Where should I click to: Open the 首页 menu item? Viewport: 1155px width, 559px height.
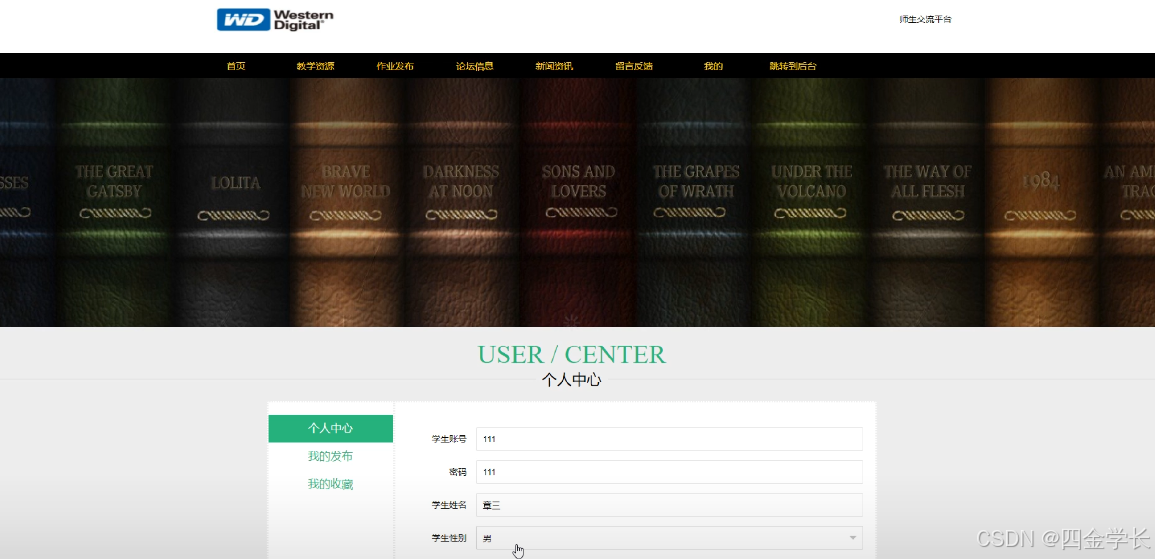236,66
